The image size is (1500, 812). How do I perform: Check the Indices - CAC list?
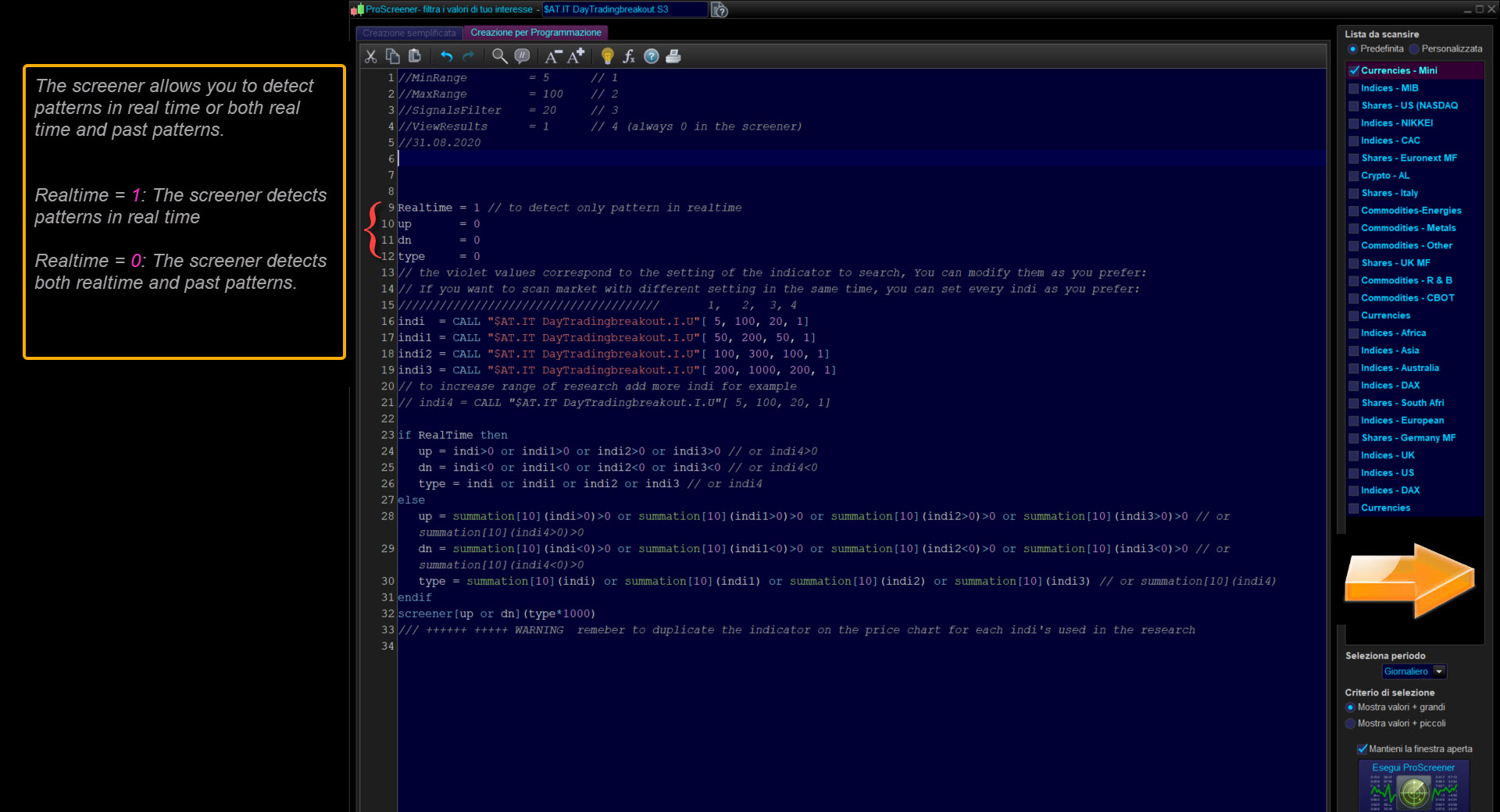pyautogui.click(x=1354, y=141)
